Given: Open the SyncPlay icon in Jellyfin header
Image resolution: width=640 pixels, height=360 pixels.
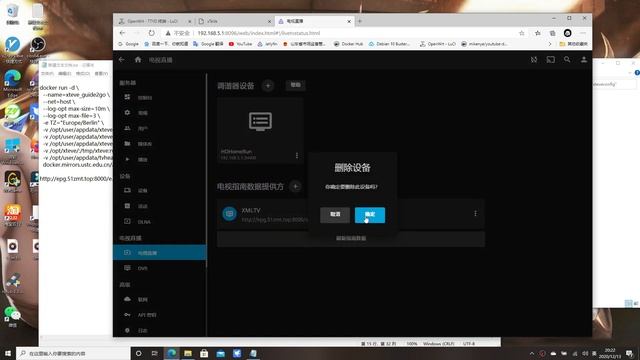Looking at the screenshot, I should click(x=534, y=60).
